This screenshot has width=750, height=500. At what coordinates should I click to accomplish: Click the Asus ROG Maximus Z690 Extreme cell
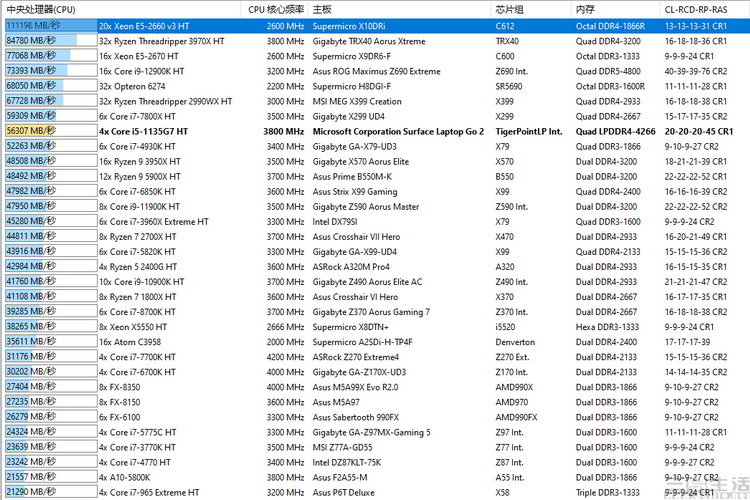tap(376, 71)
